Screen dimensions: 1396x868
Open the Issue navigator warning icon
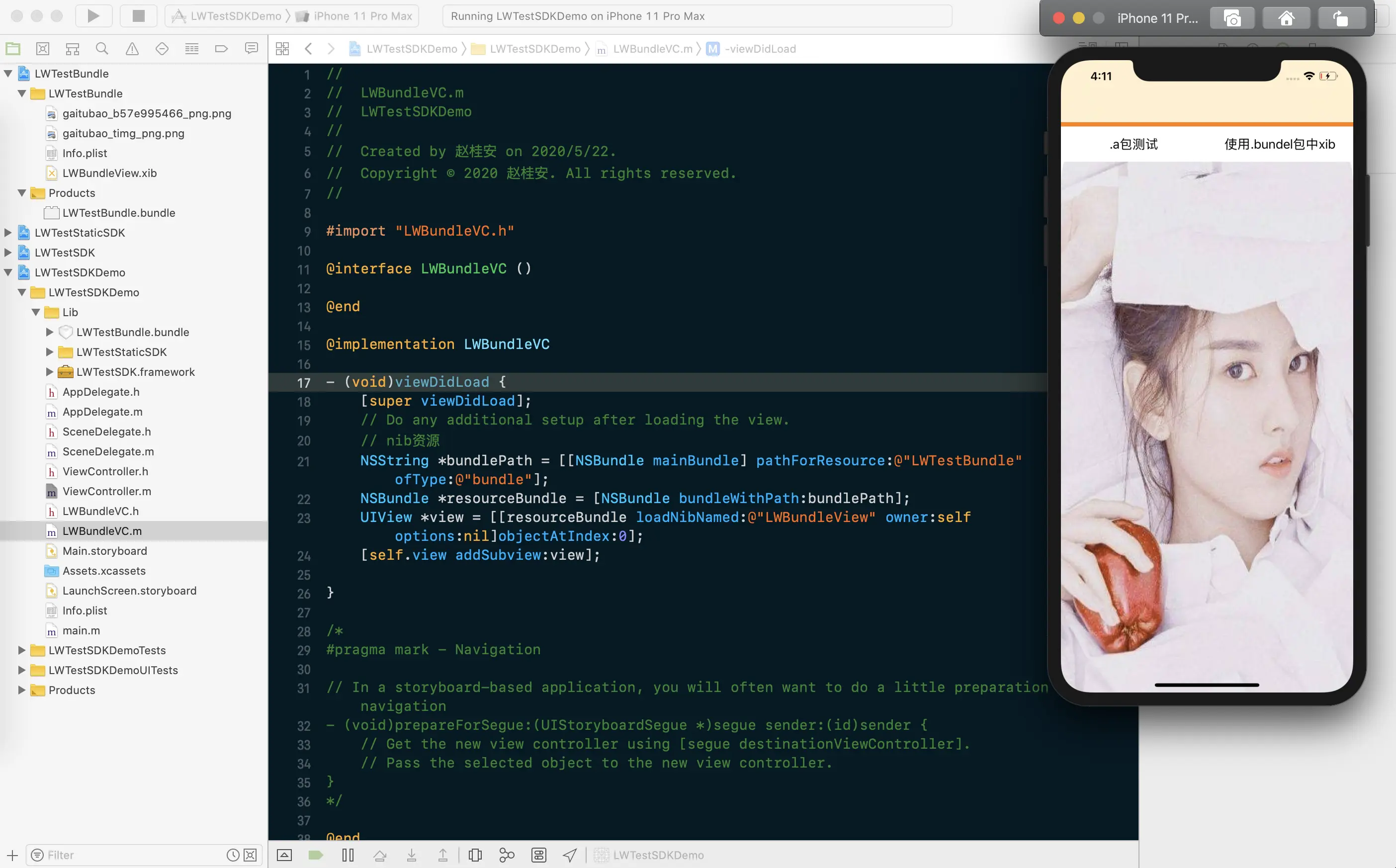[x=132, y=49]
